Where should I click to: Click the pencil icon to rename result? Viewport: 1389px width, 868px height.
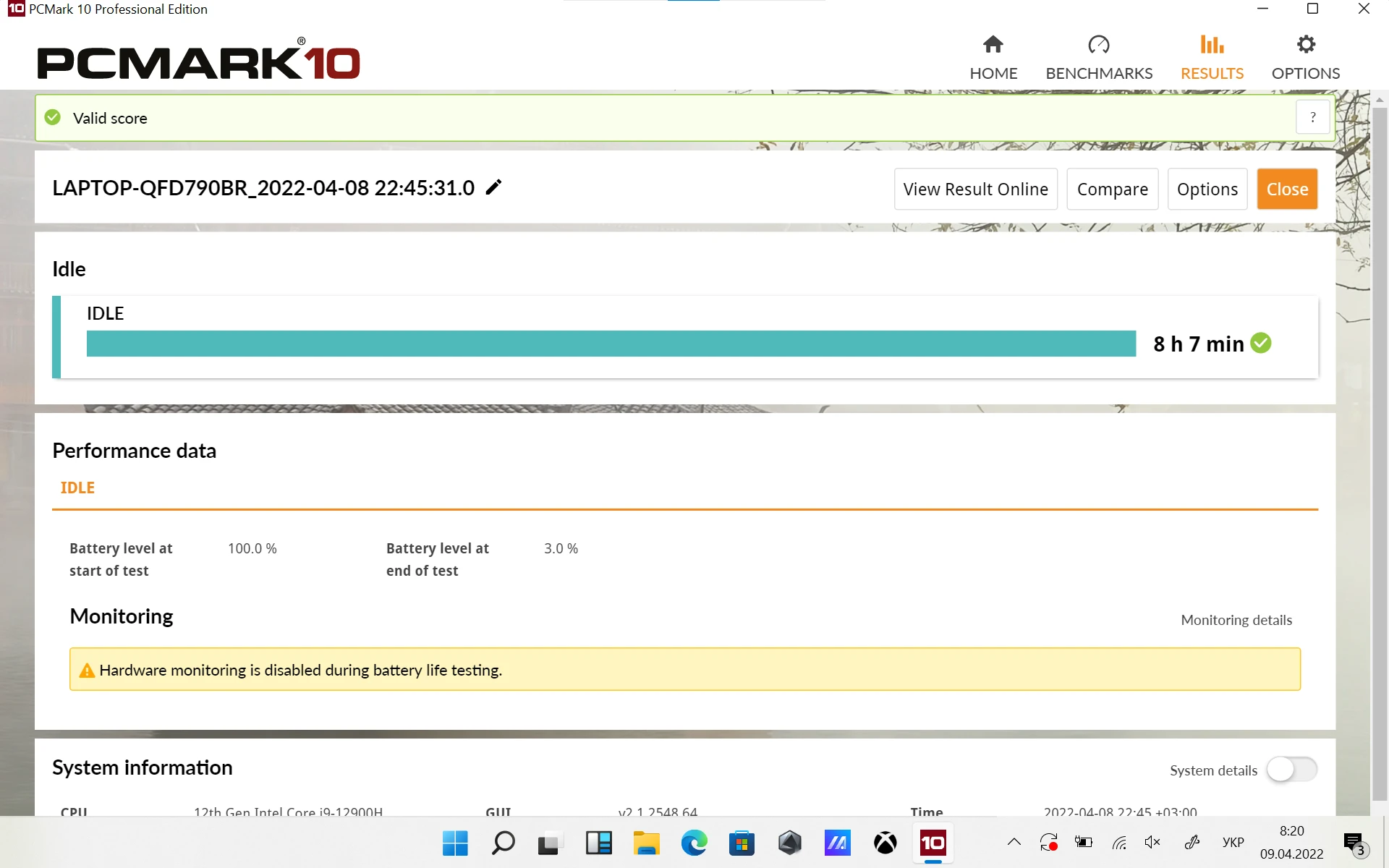[493, 187]
